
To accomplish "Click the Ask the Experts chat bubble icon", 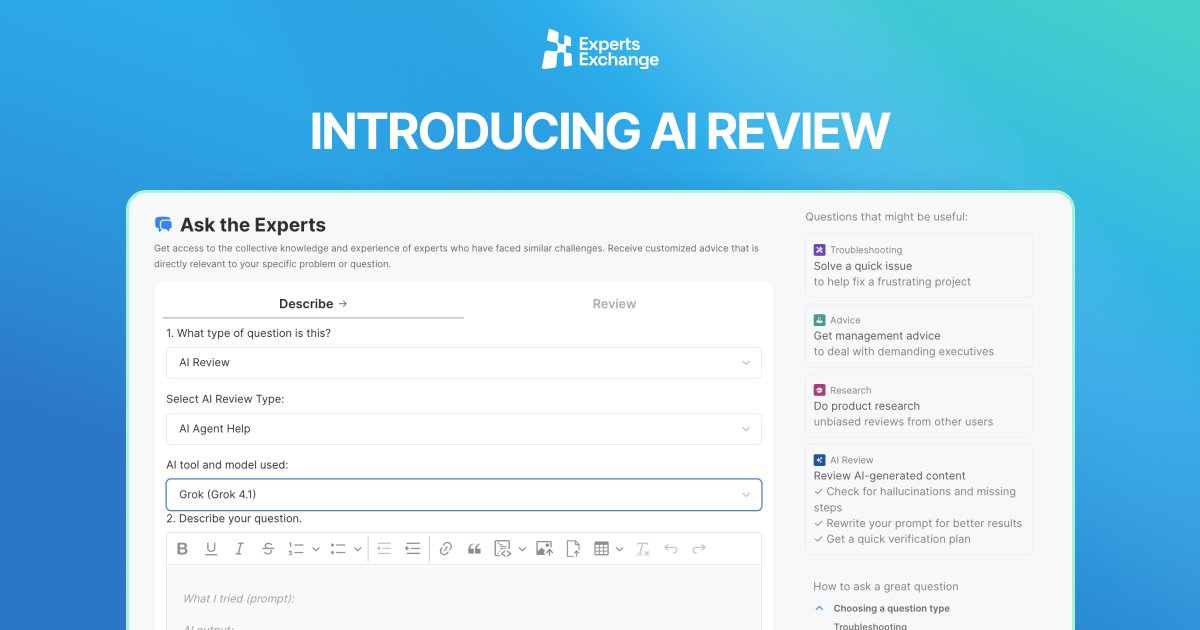I will 164,225.
